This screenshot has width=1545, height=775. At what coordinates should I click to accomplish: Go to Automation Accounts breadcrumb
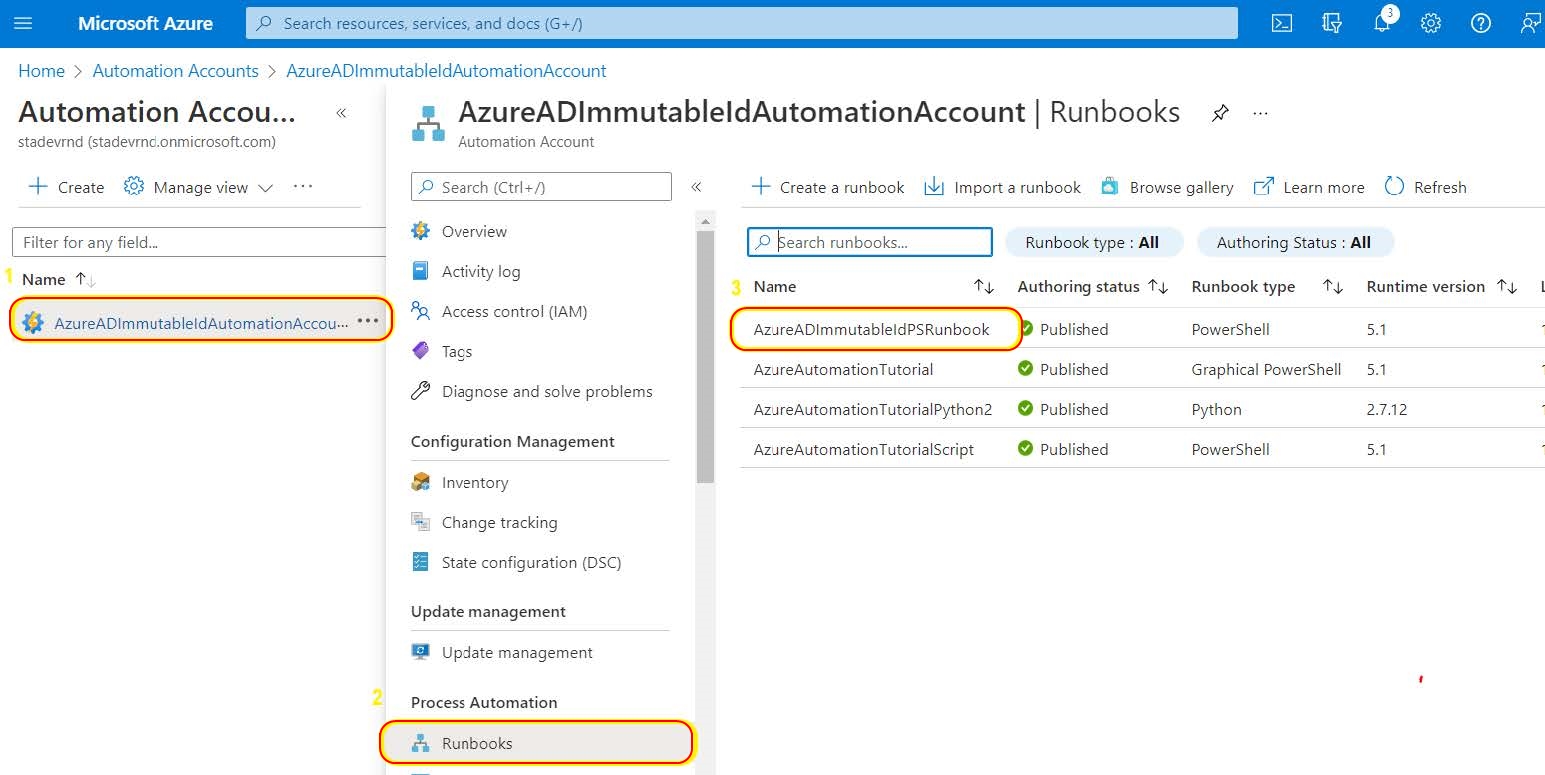[x=175, y=71]
